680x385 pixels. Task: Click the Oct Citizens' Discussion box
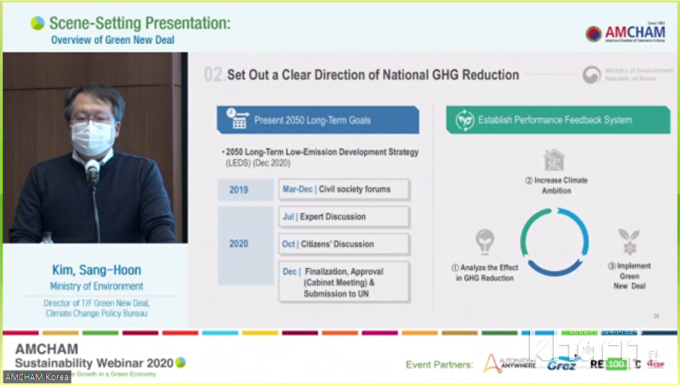click(x=344, y=244)
